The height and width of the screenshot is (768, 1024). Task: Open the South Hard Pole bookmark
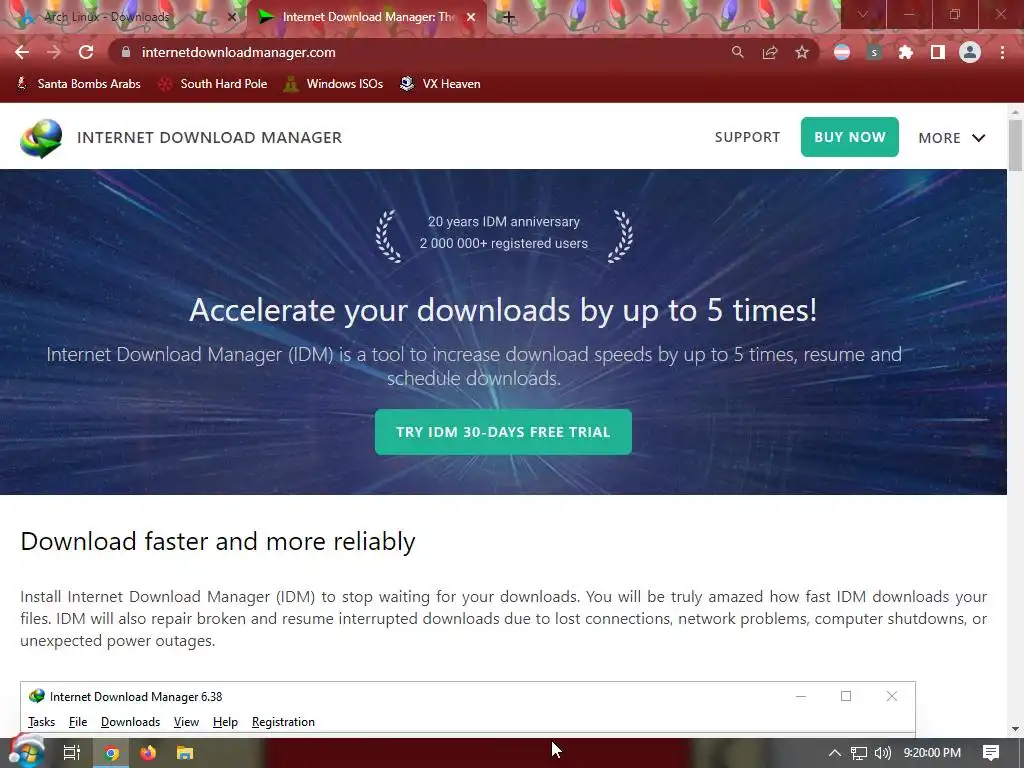click(213, 84)
